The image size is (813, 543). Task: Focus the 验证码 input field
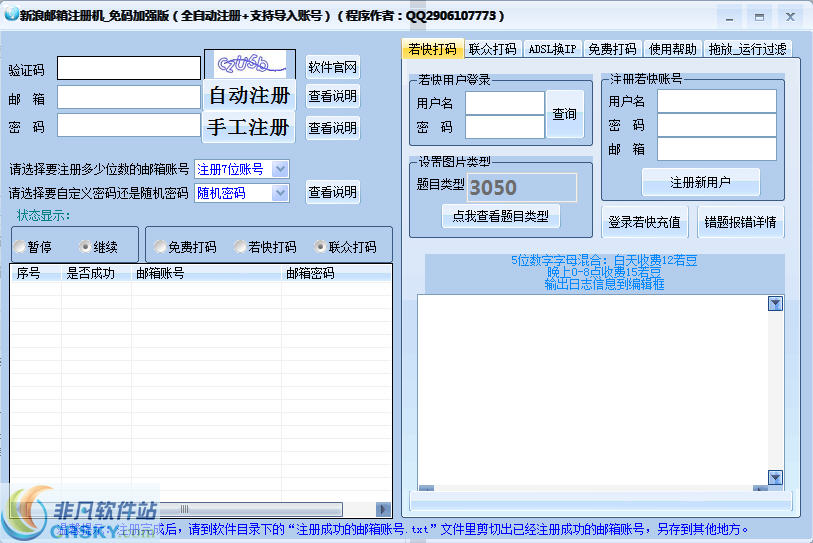tap(129, 68)
